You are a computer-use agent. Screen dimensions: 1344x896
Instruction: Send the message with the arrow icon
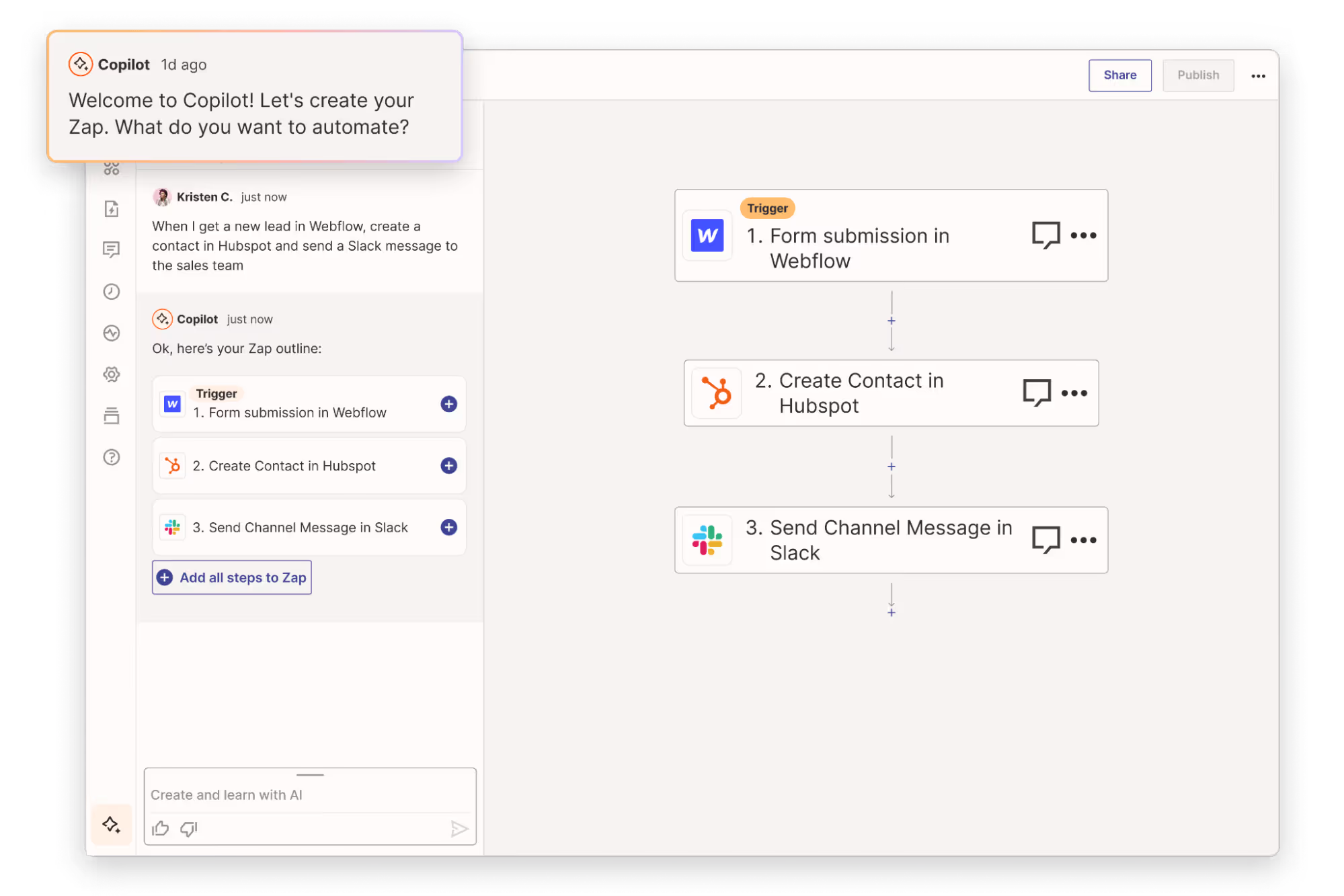pos(459,829)
